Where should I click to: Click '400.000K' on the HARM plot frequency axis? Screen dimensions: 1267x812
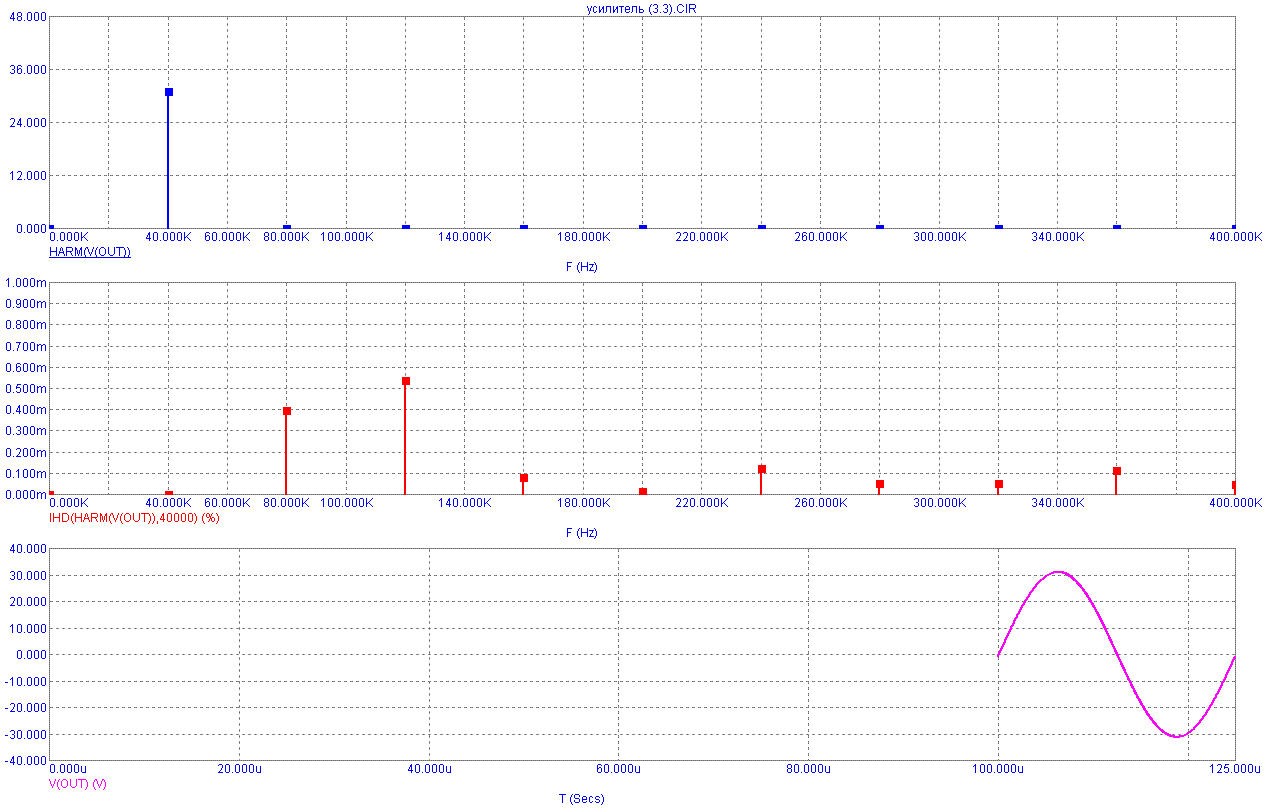(x=1236, y=237)
